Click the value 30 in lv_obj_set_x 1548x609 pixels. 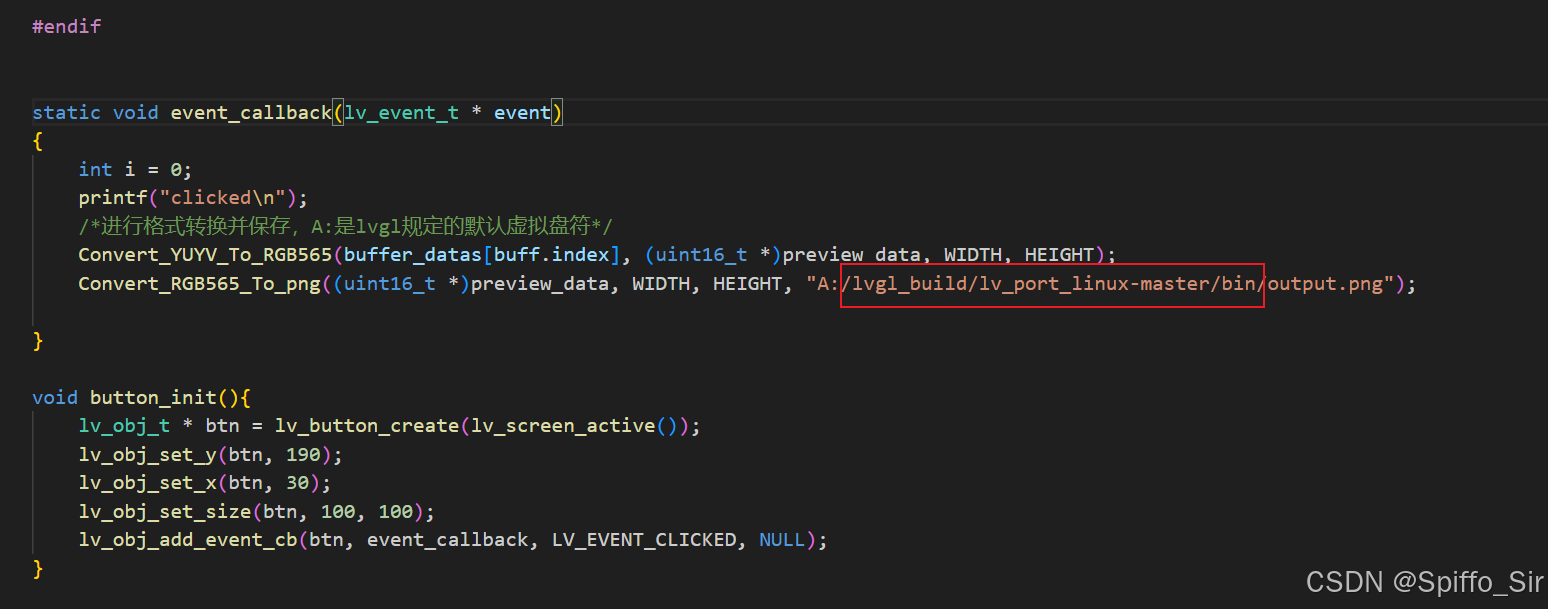[x=297, y=483]
